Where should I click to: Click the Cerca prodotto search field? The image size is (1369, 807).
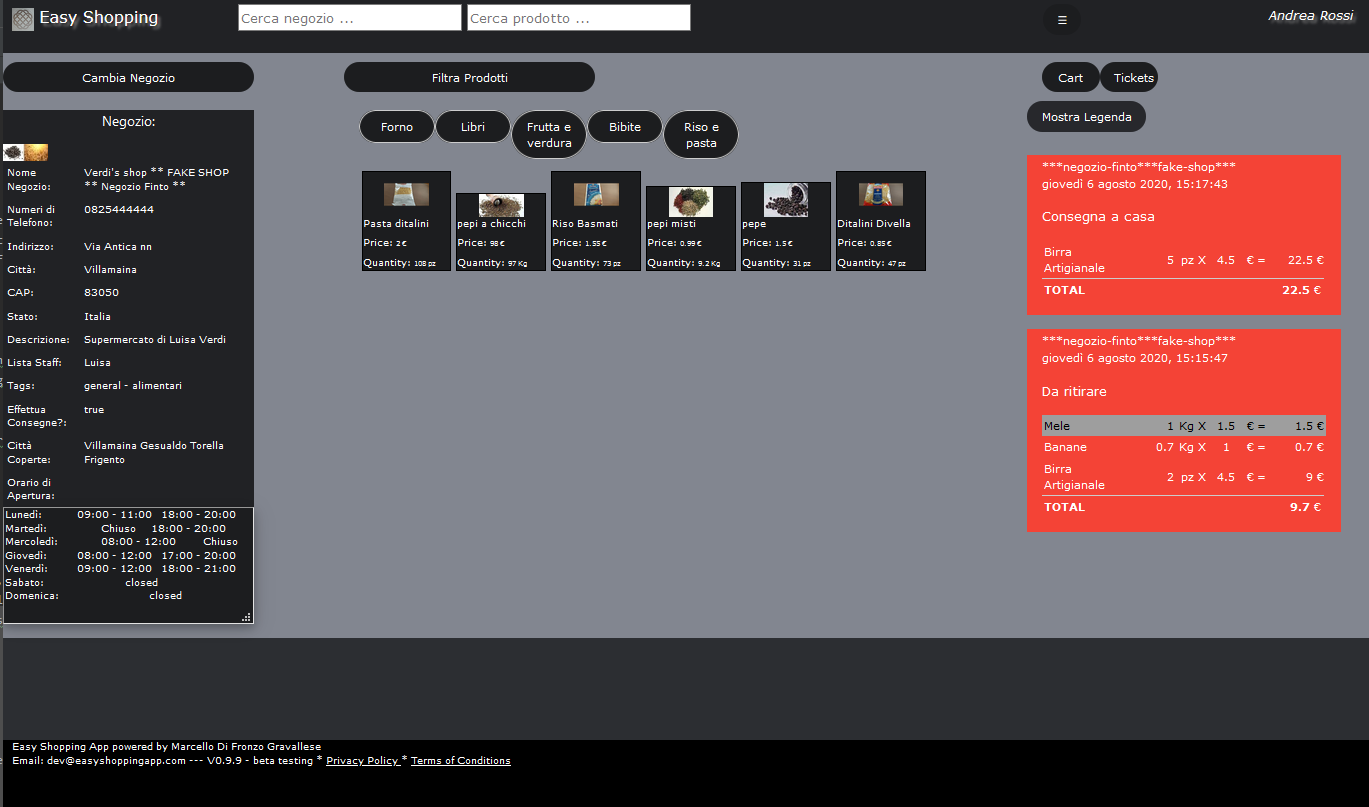(x=578, y=18)
